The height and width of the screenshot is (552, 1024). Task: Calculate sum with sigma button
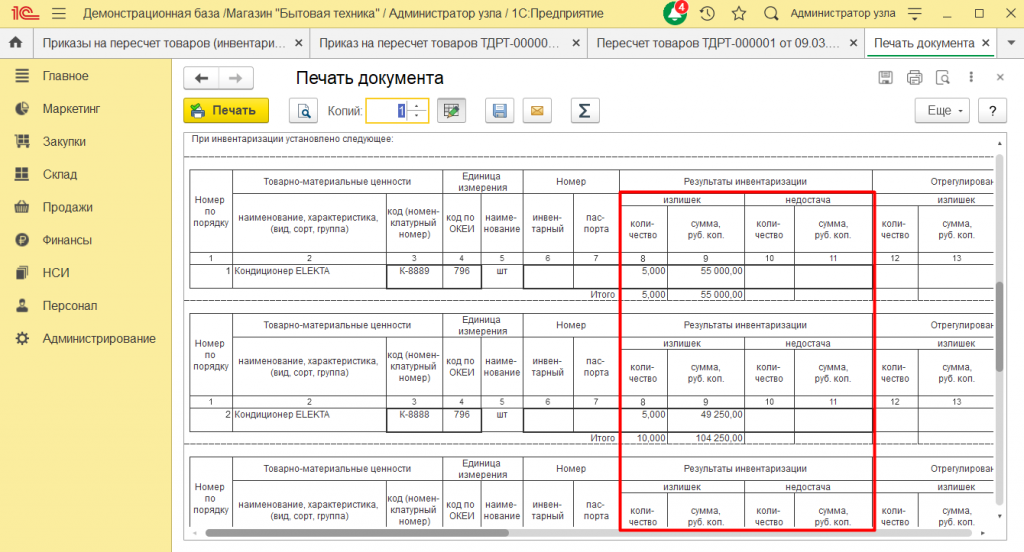tap(584, 110)
